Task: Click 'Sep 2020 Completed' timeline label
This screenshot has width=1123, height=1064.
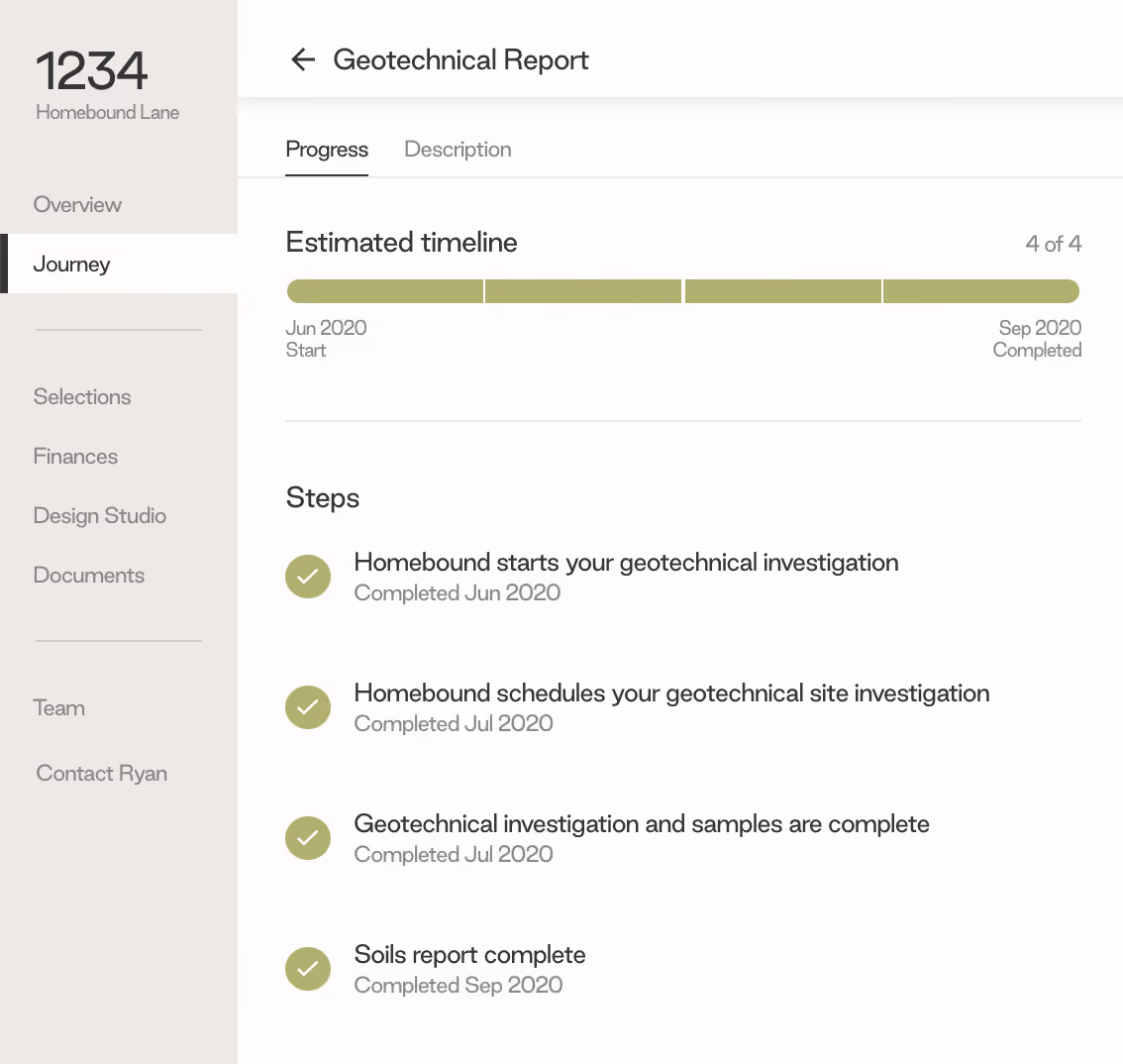Action: pos(1037,339)
